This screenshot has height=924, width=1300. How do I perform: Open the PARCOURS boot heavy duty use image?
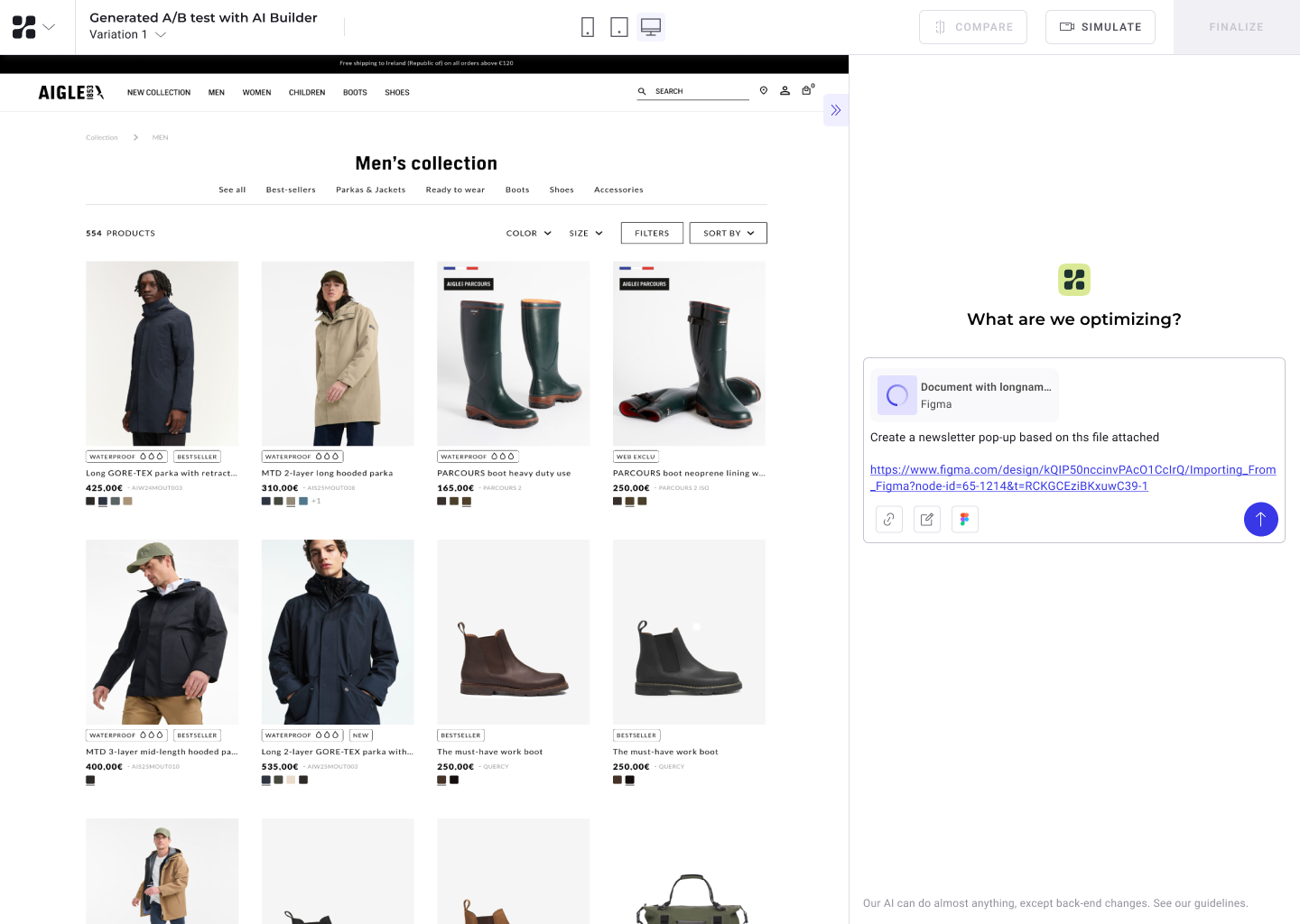[513, 354]
